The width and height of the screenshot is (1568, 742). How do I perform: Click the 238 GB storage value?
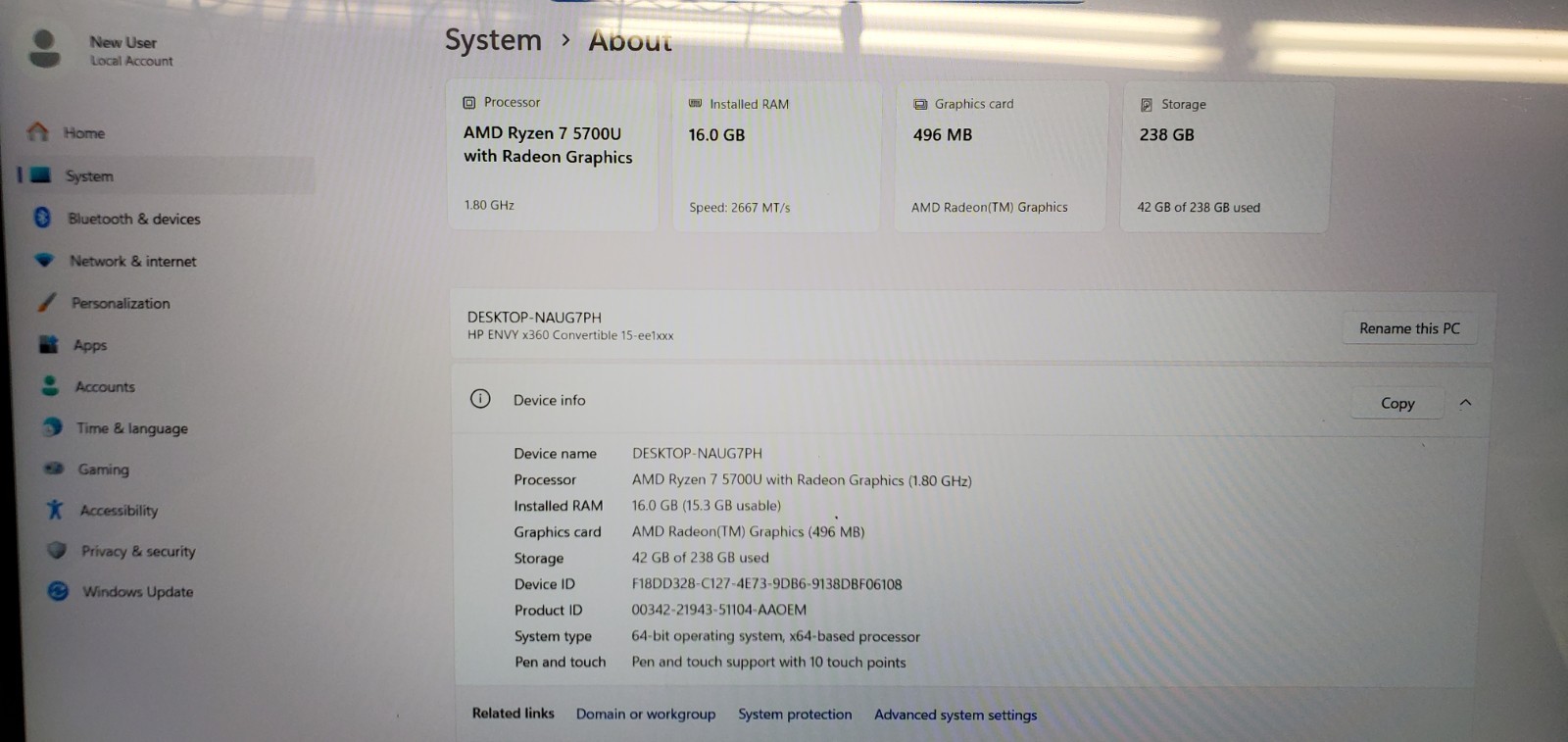(1166, 135)
